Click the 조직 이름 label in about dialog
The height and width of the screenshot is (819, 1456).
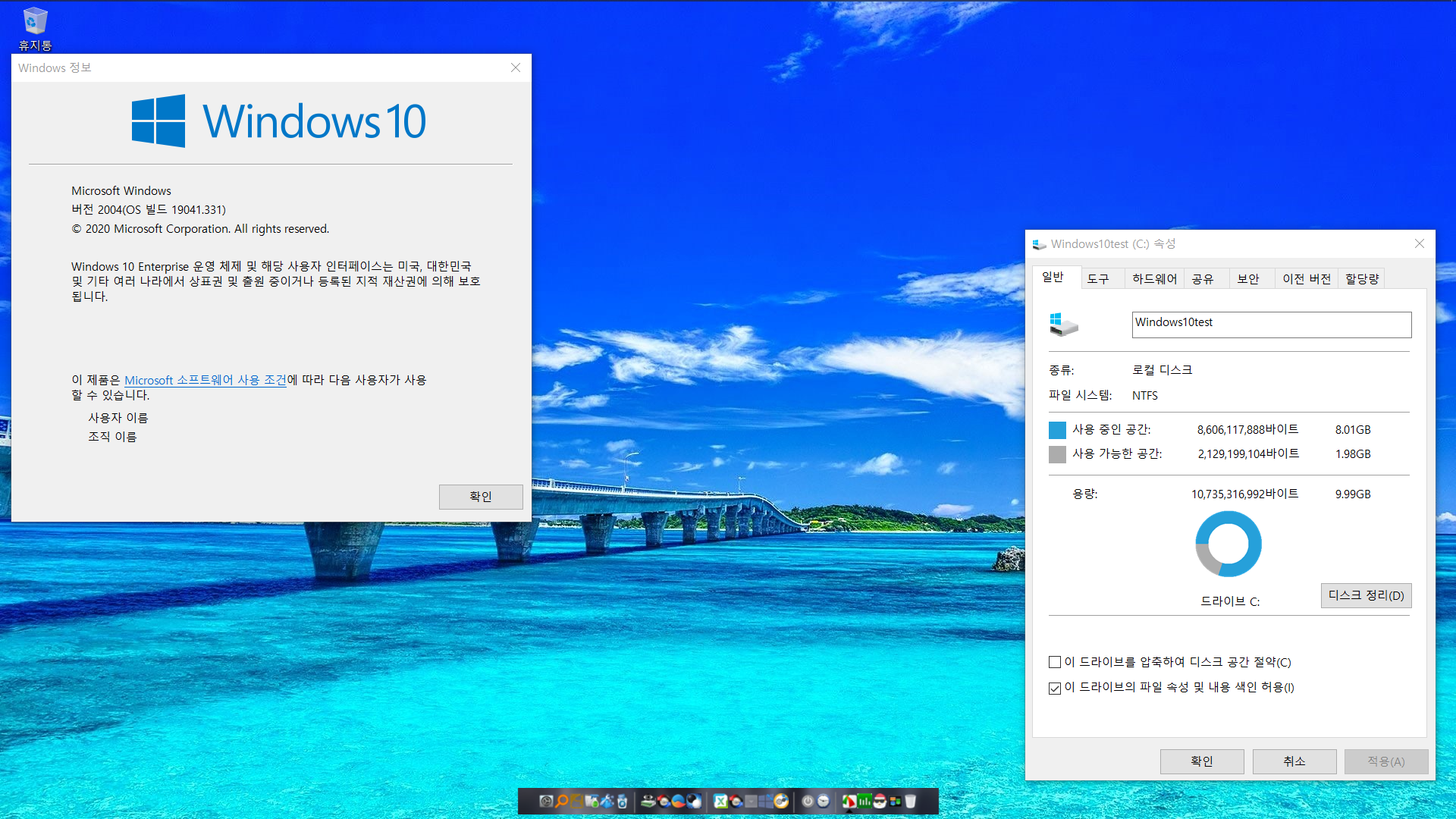click(x=112, y=437)
